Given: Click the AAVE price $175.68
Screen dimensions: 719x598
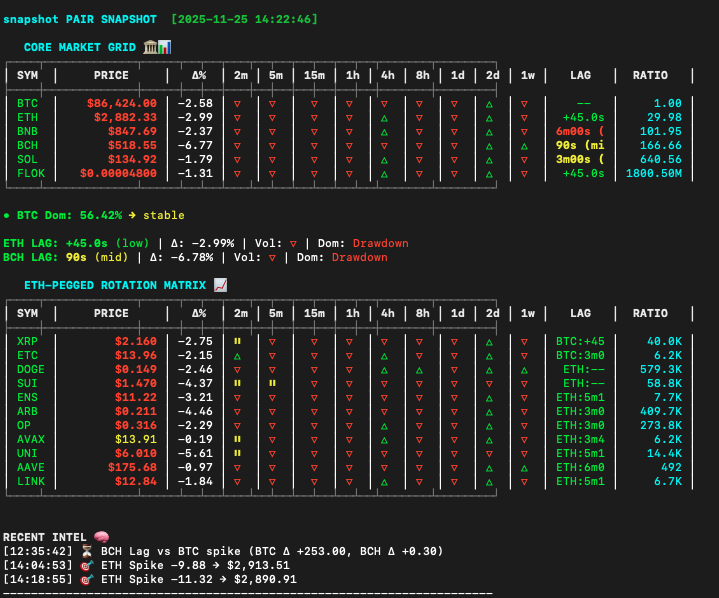Looking at the screenshot, I should click(132, 467).
